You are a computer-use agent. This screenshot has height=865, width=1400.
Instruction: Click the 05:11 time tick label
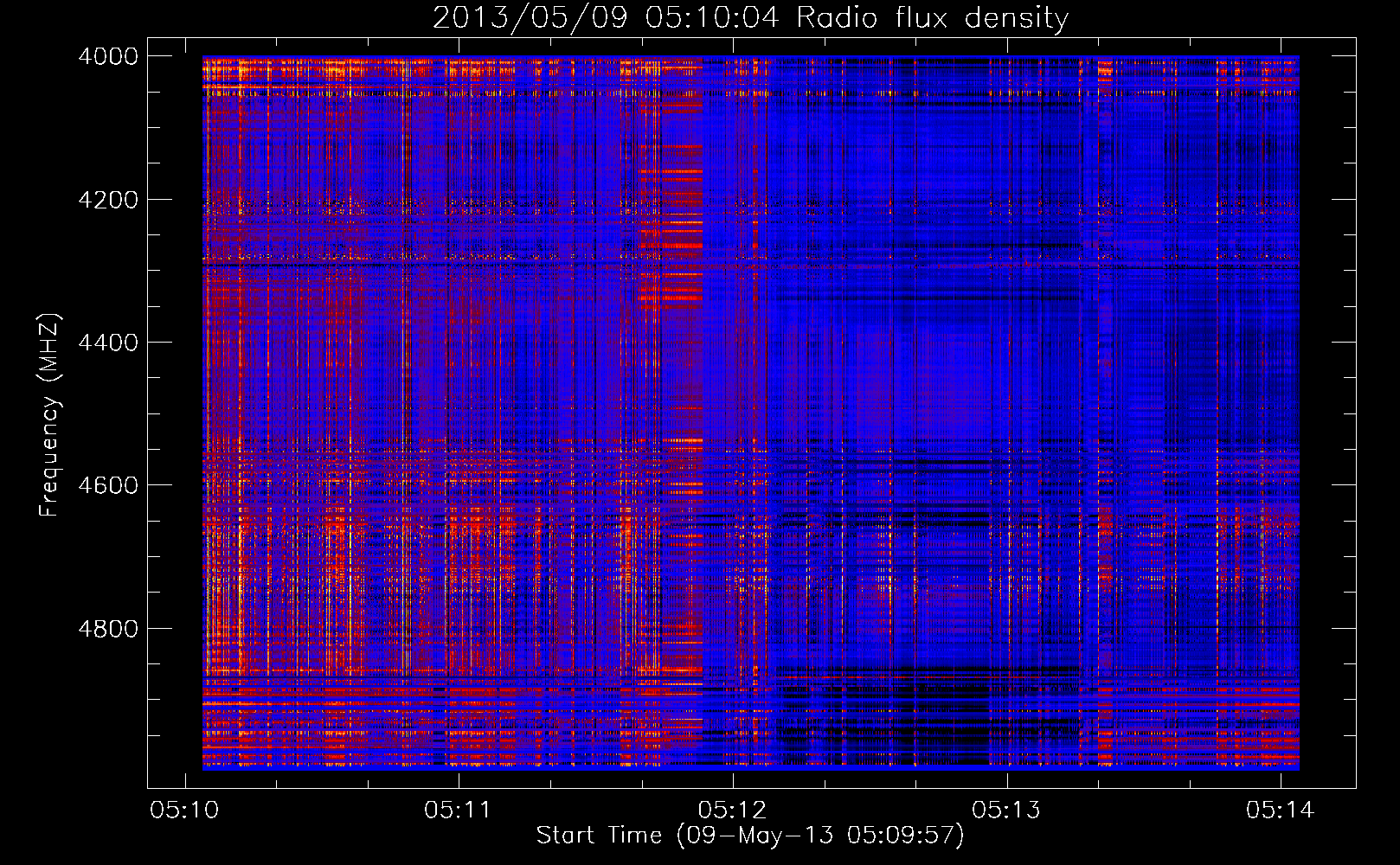tap(458, 810)
